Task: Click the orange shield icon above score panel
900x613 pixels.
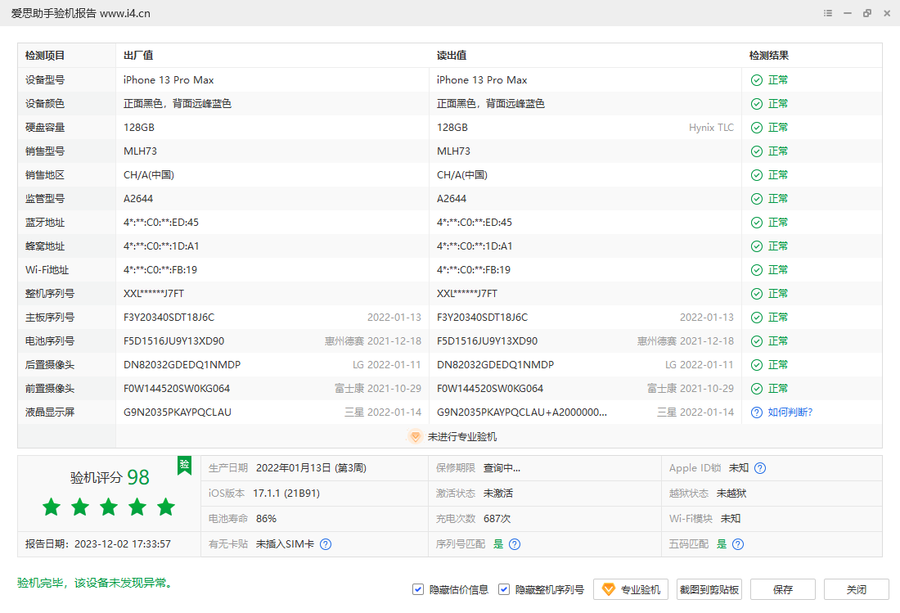Action: 415,437
